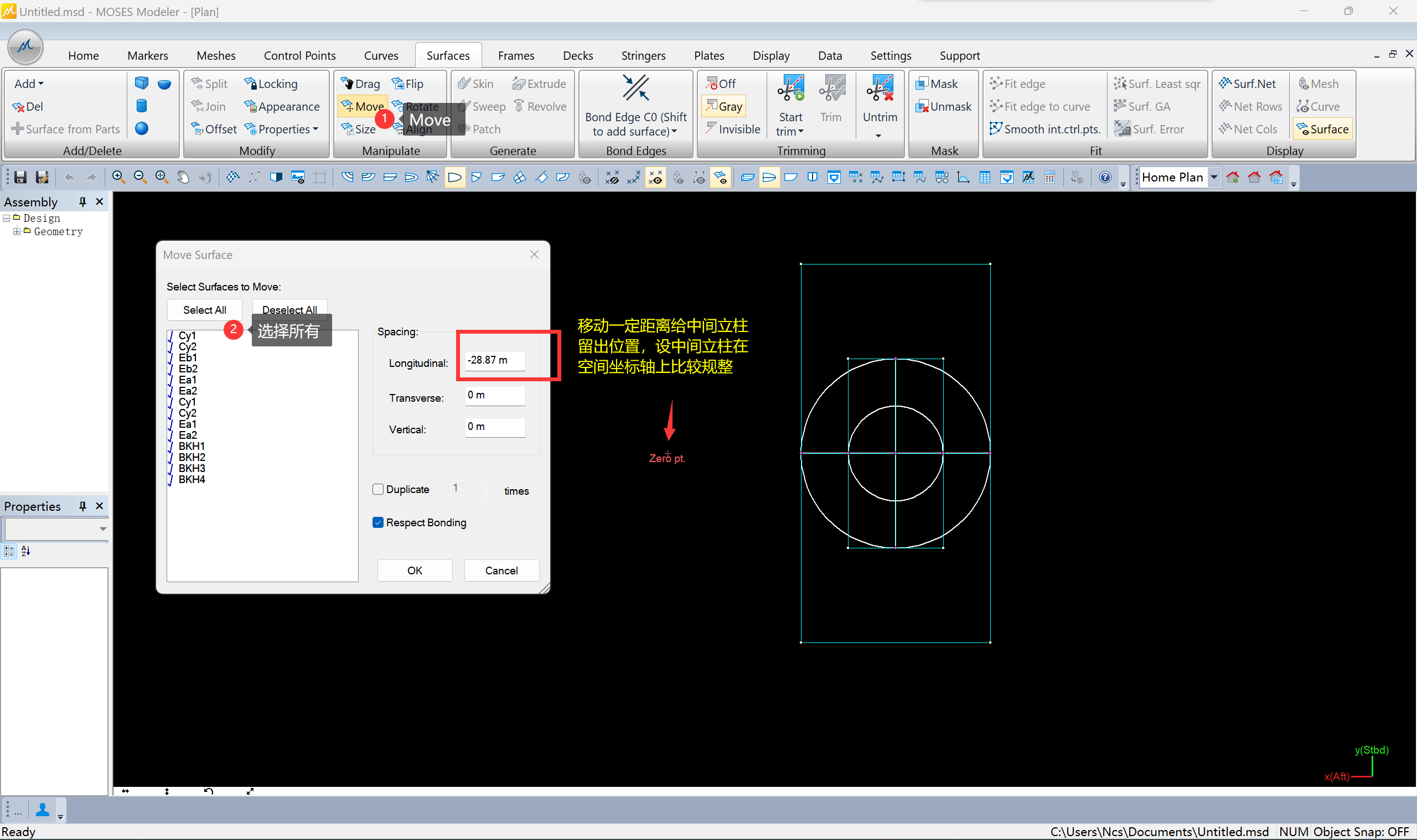Click the Start trim scissors icon
The width and height of the screenshot is (1417, 840).
coord(790,90)
